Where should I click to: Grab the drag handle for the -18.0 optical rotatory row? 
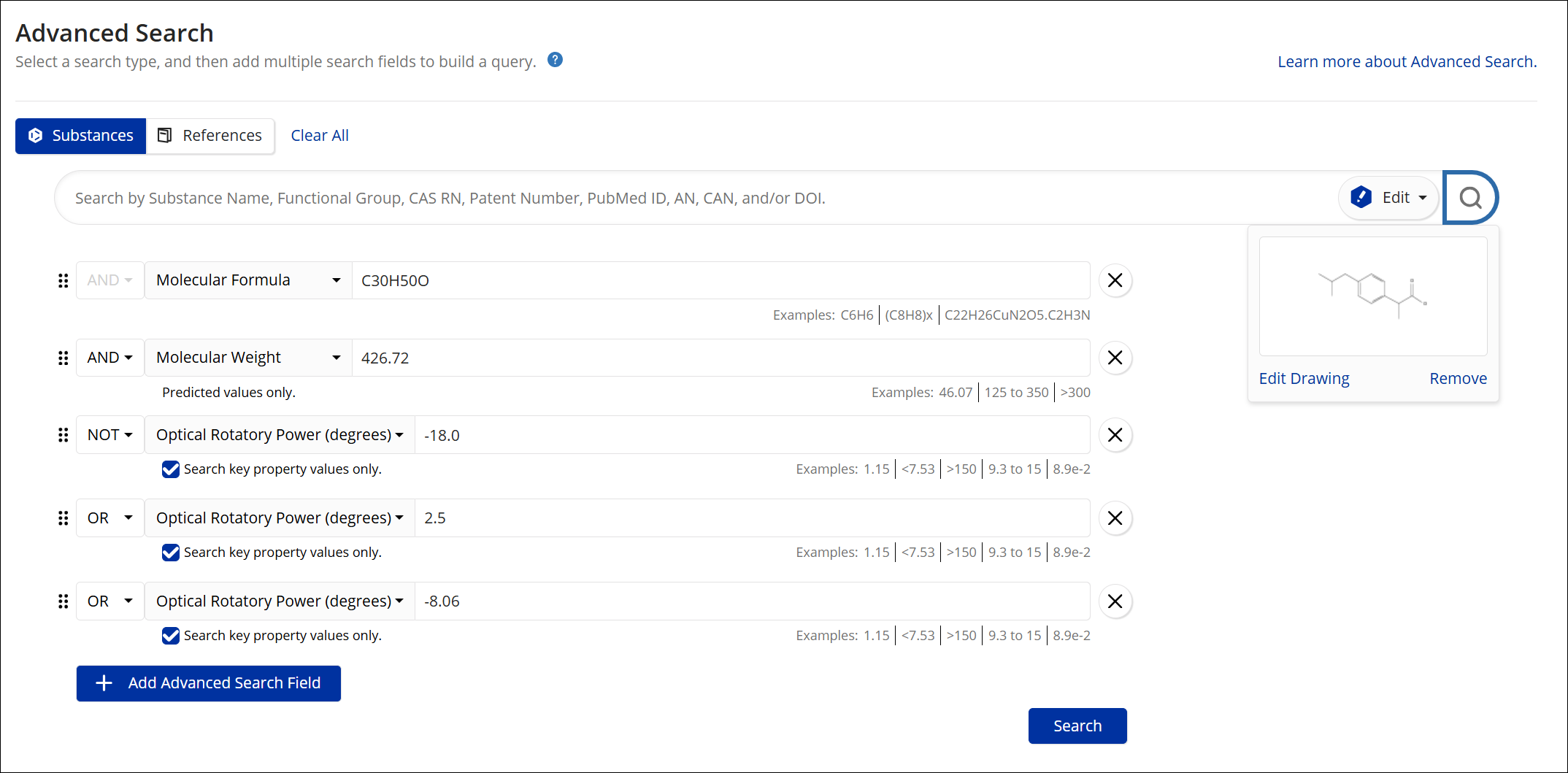pyautogui.click(x=64, y=435)
